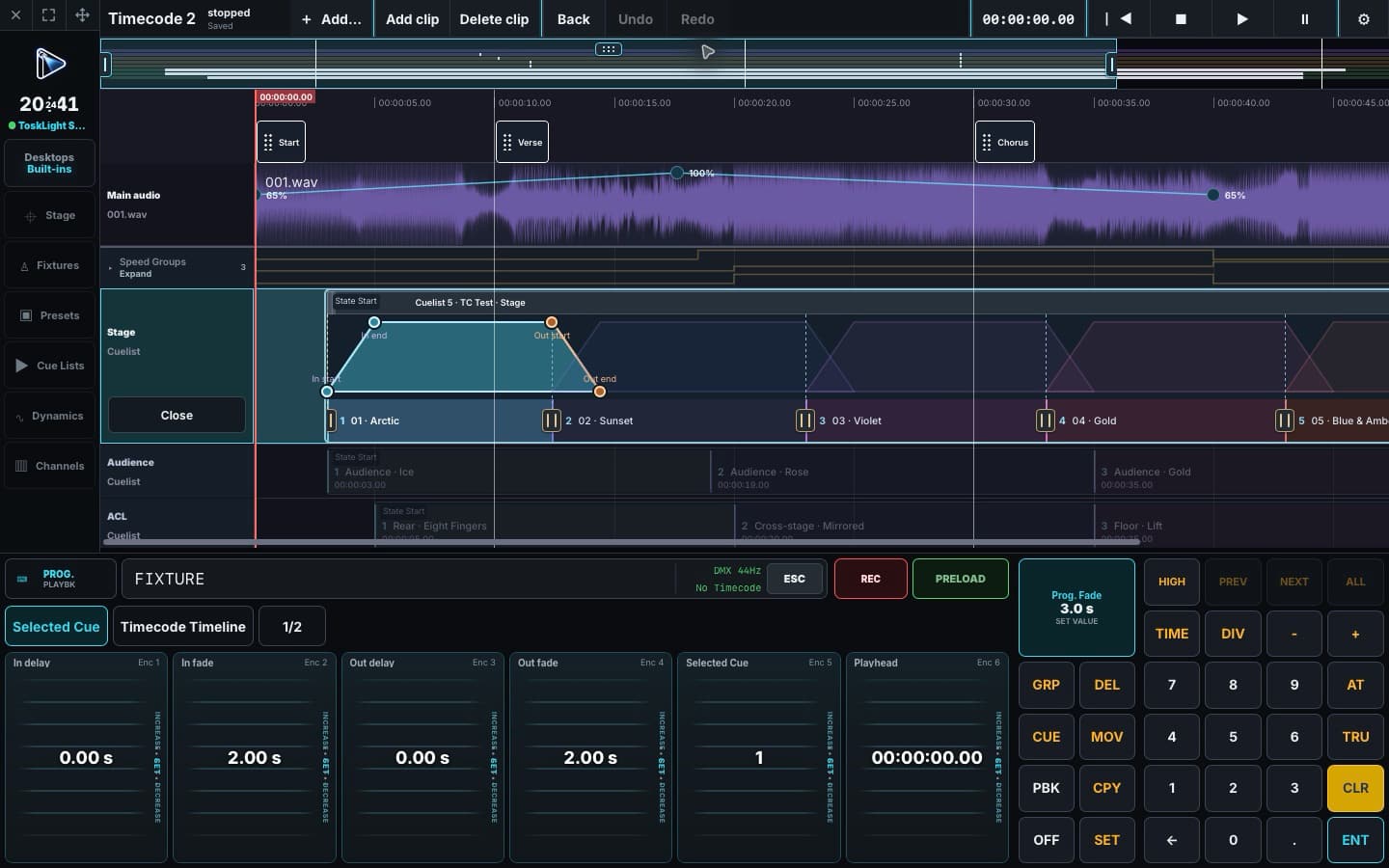Viewport: 1389px width, 868px height.
Task: Close the timecode editor with the X icon
Action: point(15,15)
